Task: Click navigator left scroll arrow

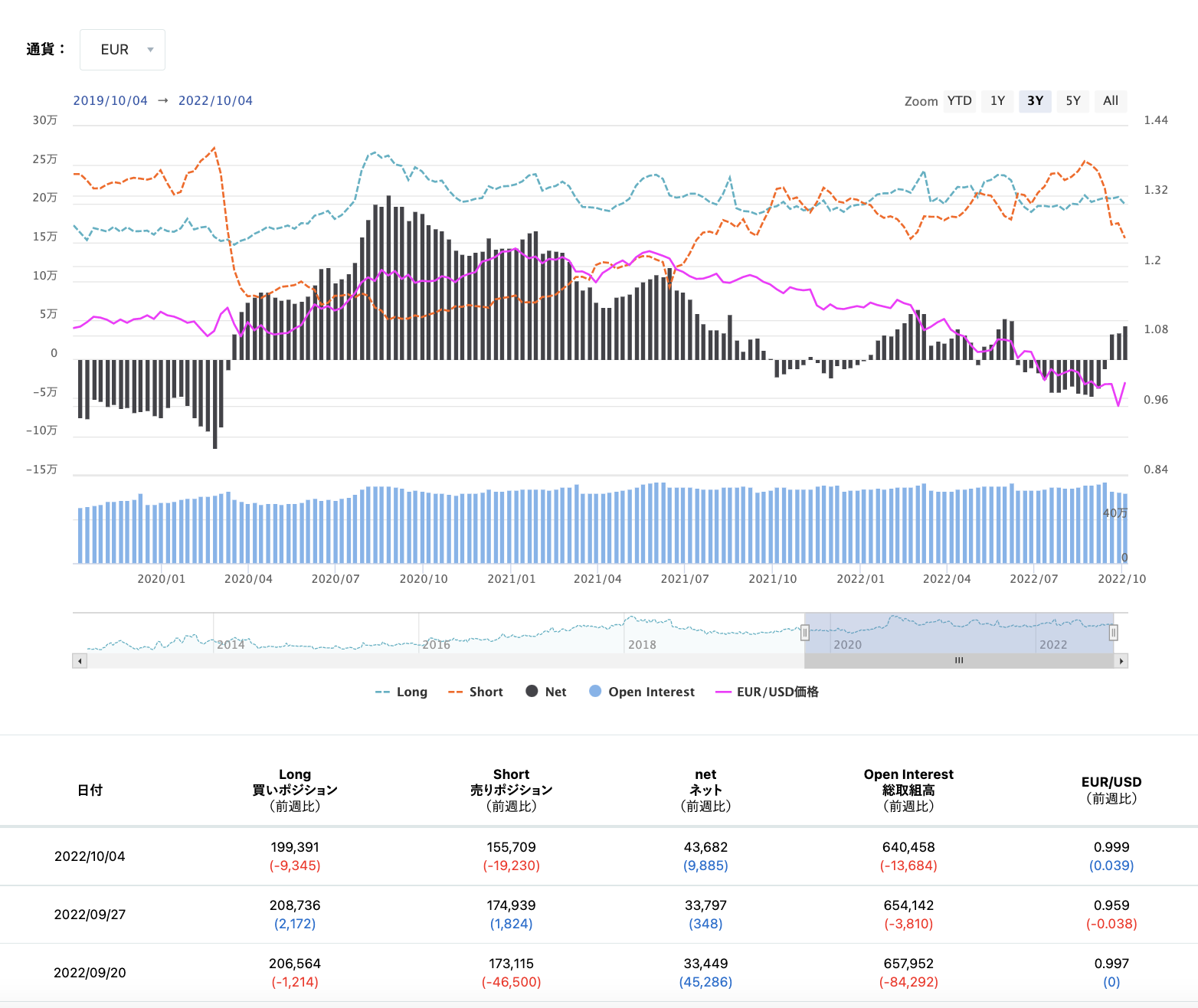Action: 80,661
